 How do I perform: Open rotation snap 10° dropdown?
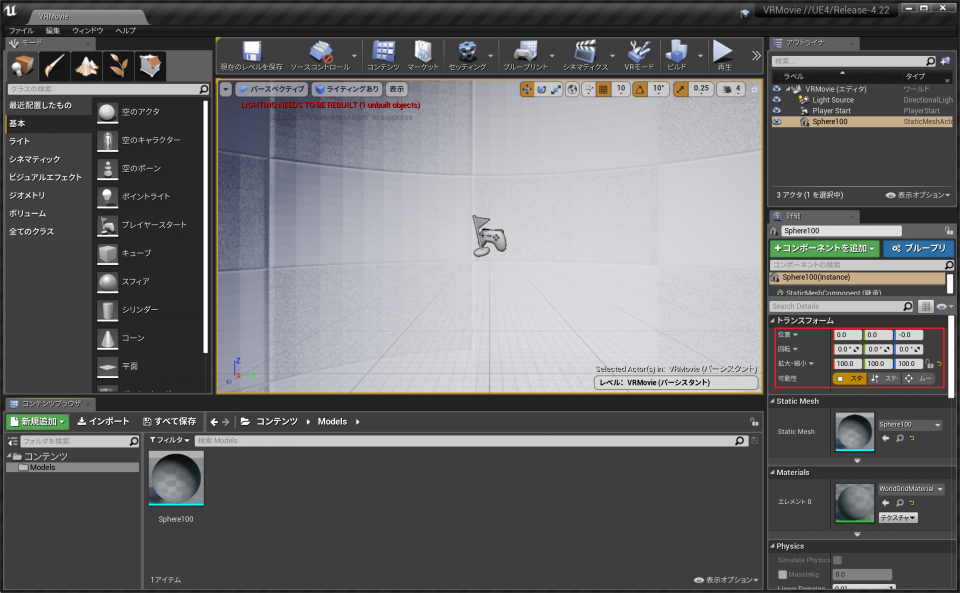tap(658, 89)
